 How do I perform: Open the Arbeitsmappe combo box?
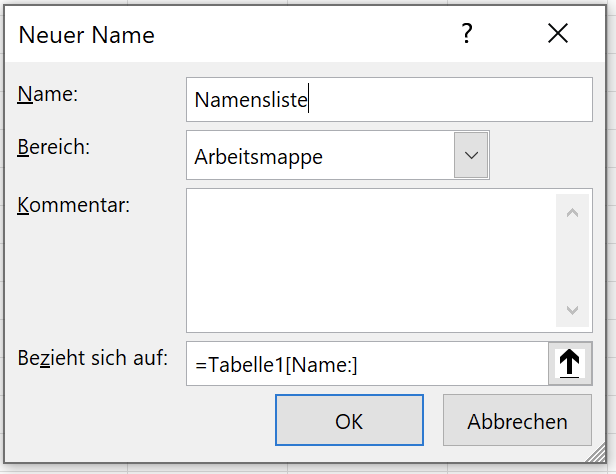[338, 155]
